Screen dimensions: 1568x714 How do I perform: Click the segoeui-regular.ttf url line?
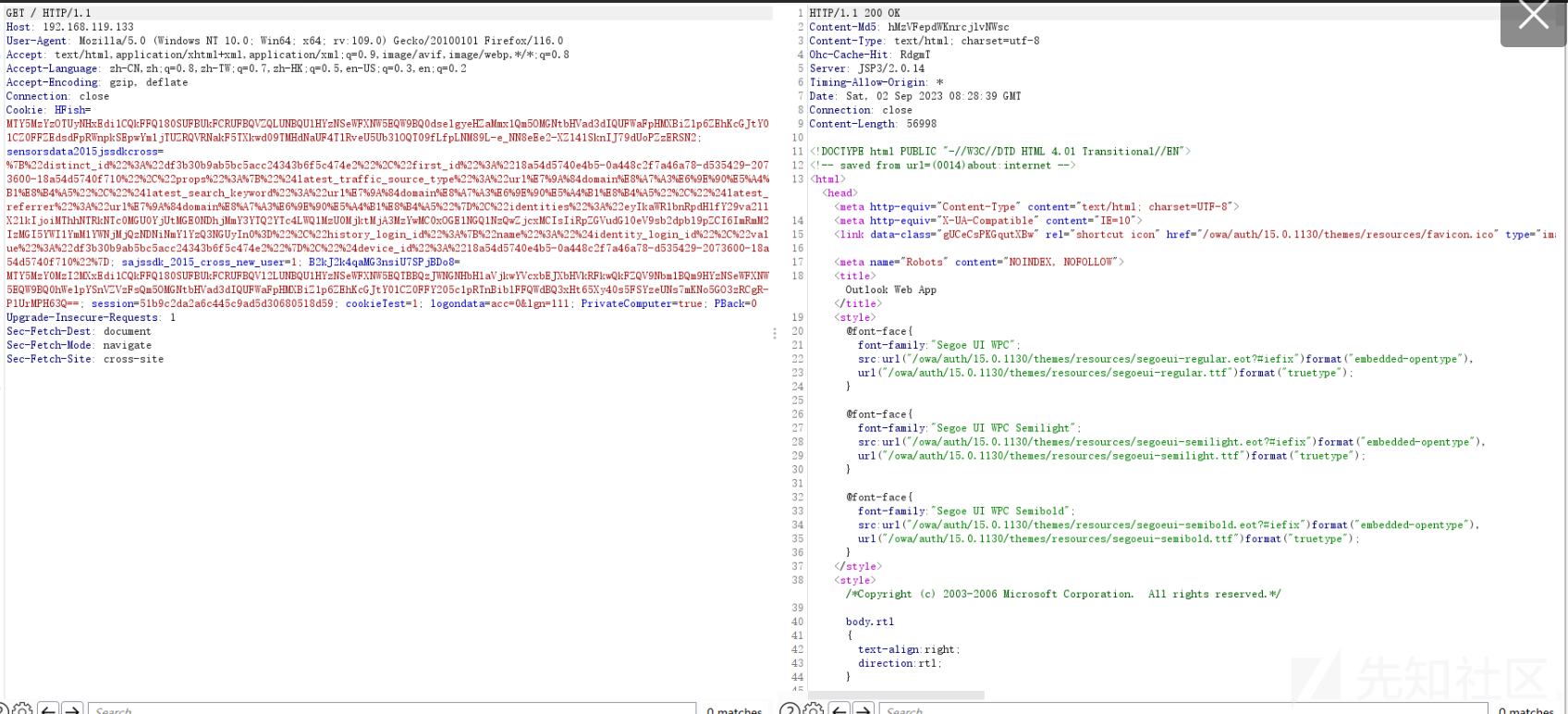[x=1105, y=373]
